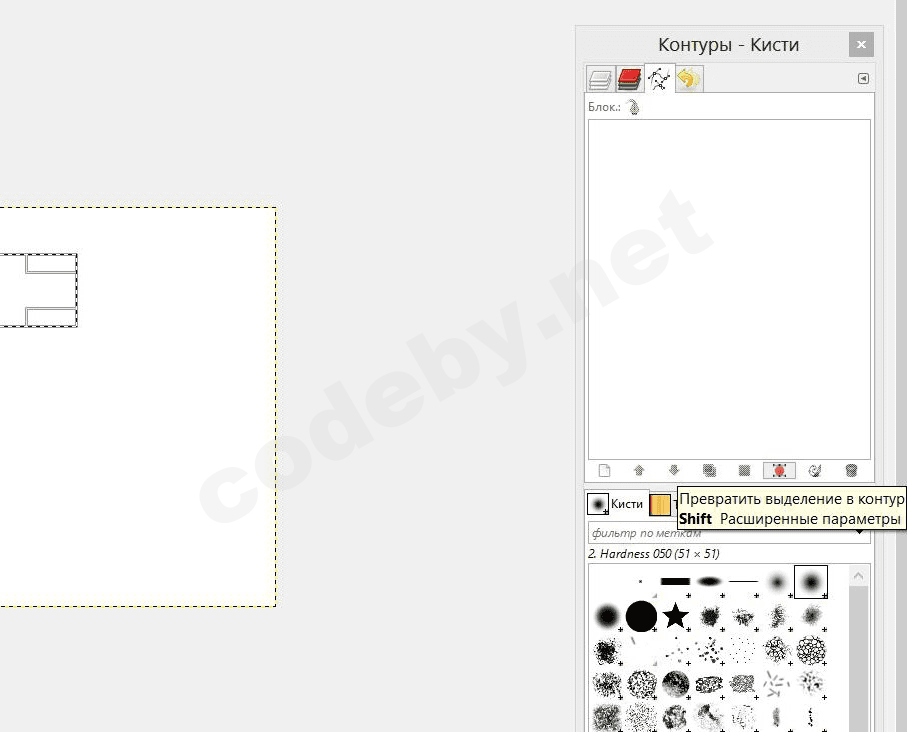The width and height of the screenshot is (907, 732).
Task: Duplicate the path using the copy icon
Action: pyautogui.click(x=709, y=470)
